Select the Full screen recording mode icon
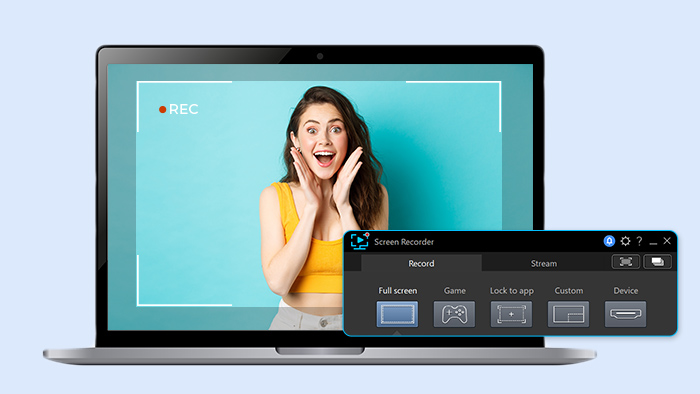The image size is (700, 394). click(397, 314)
